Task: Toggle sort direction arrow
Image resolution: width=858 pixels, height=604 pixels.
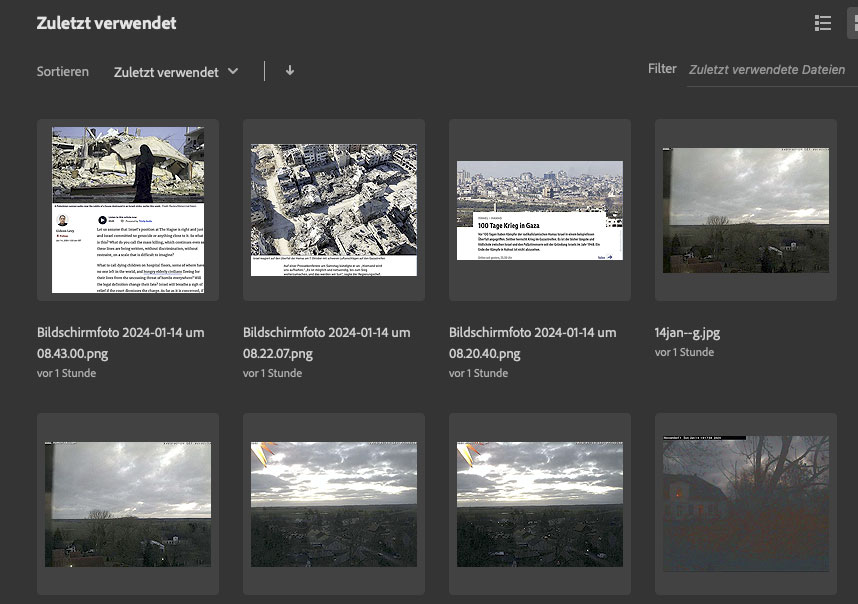Action: [x=290, y=71]
